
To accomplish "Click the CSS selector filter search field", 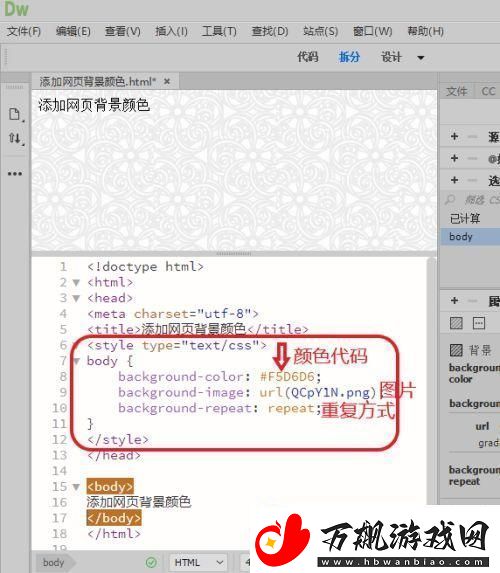I will click(471, 200).
